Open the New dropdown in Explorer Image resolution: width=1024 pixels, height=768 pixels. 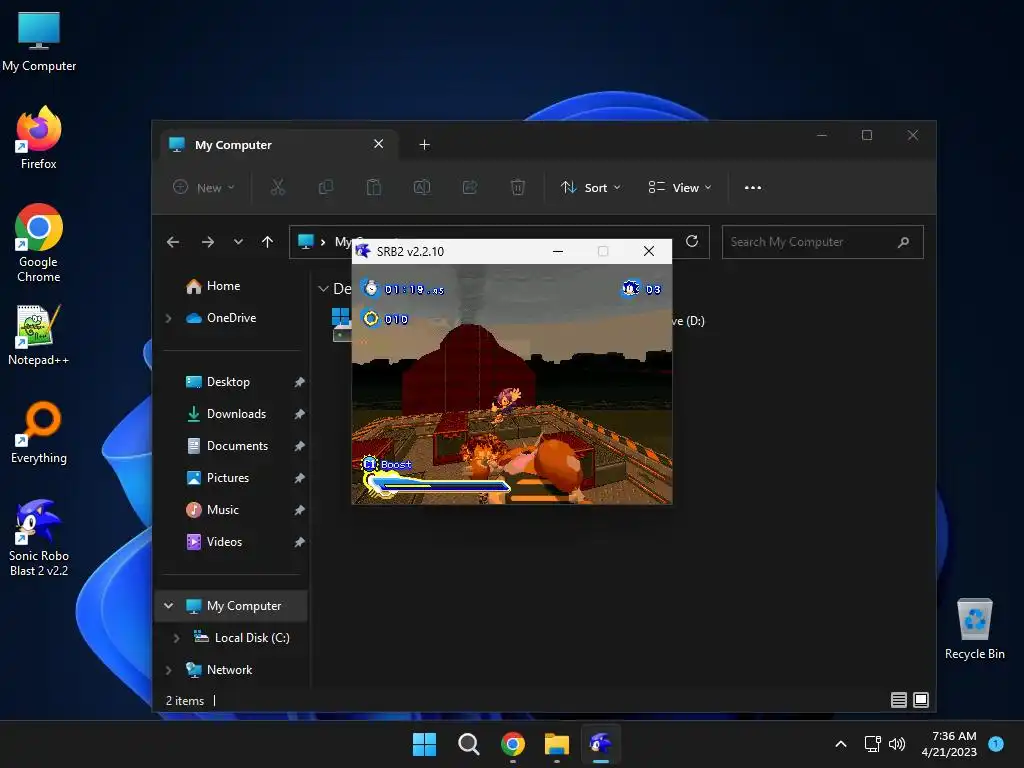pos(203,187)
